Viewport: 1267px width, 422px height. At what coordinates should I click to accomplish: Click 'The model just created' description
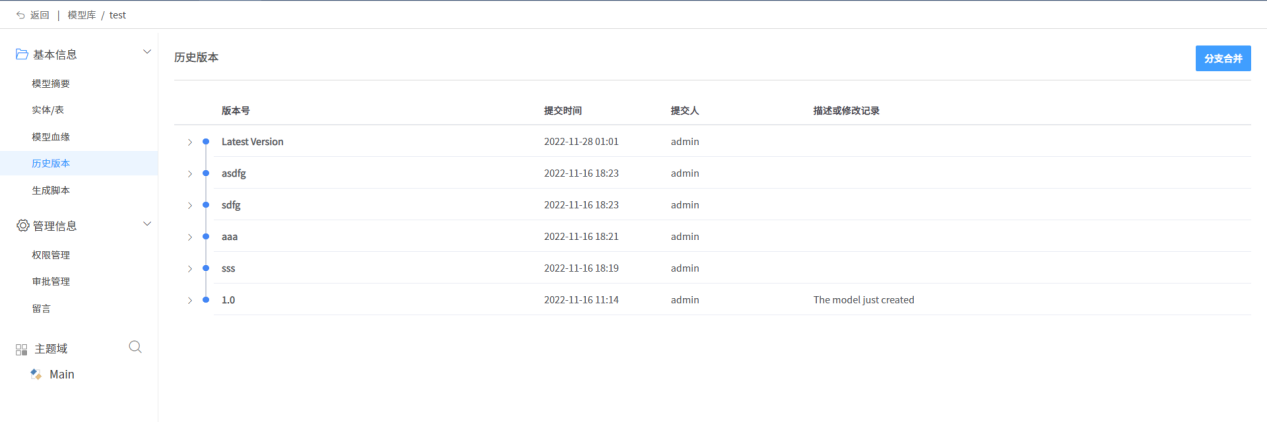pos(864,300)
